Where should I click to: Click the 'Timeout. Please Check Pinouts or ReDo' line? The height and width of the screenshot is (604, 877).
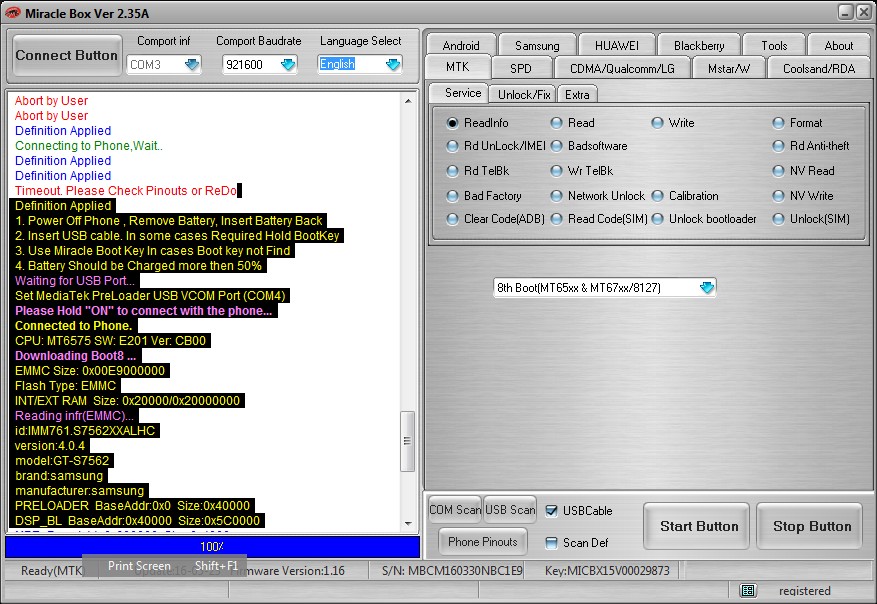click(126, 191)
